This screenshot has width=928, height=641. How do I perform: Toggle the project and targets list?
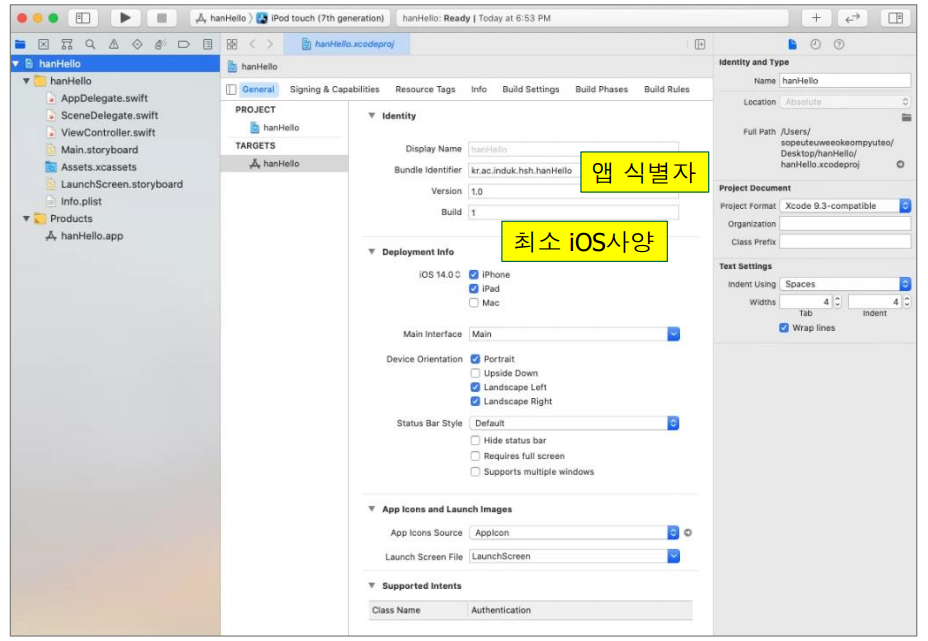(231, 89)
